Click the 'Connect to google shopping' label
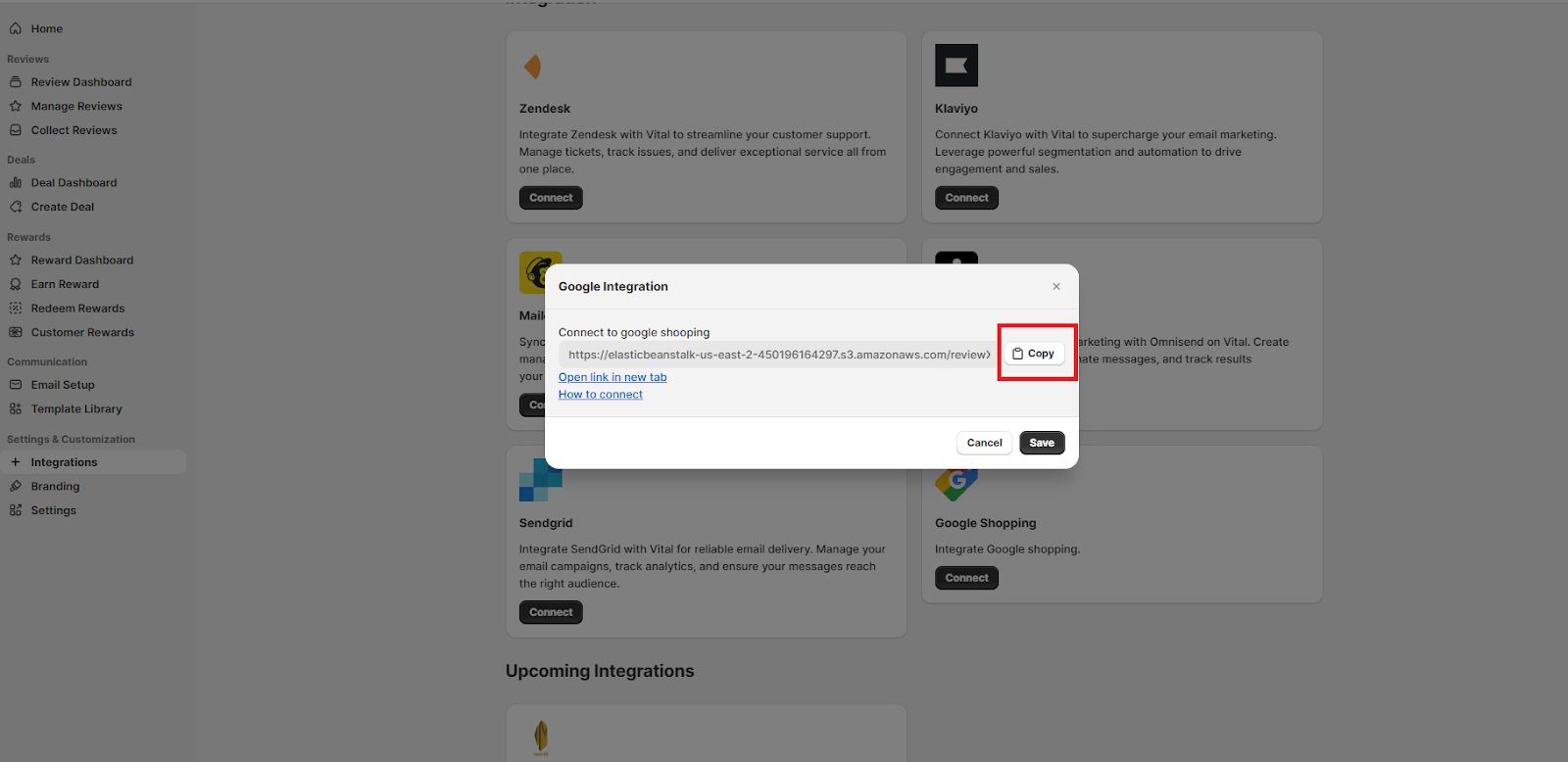 pos(634,333)
